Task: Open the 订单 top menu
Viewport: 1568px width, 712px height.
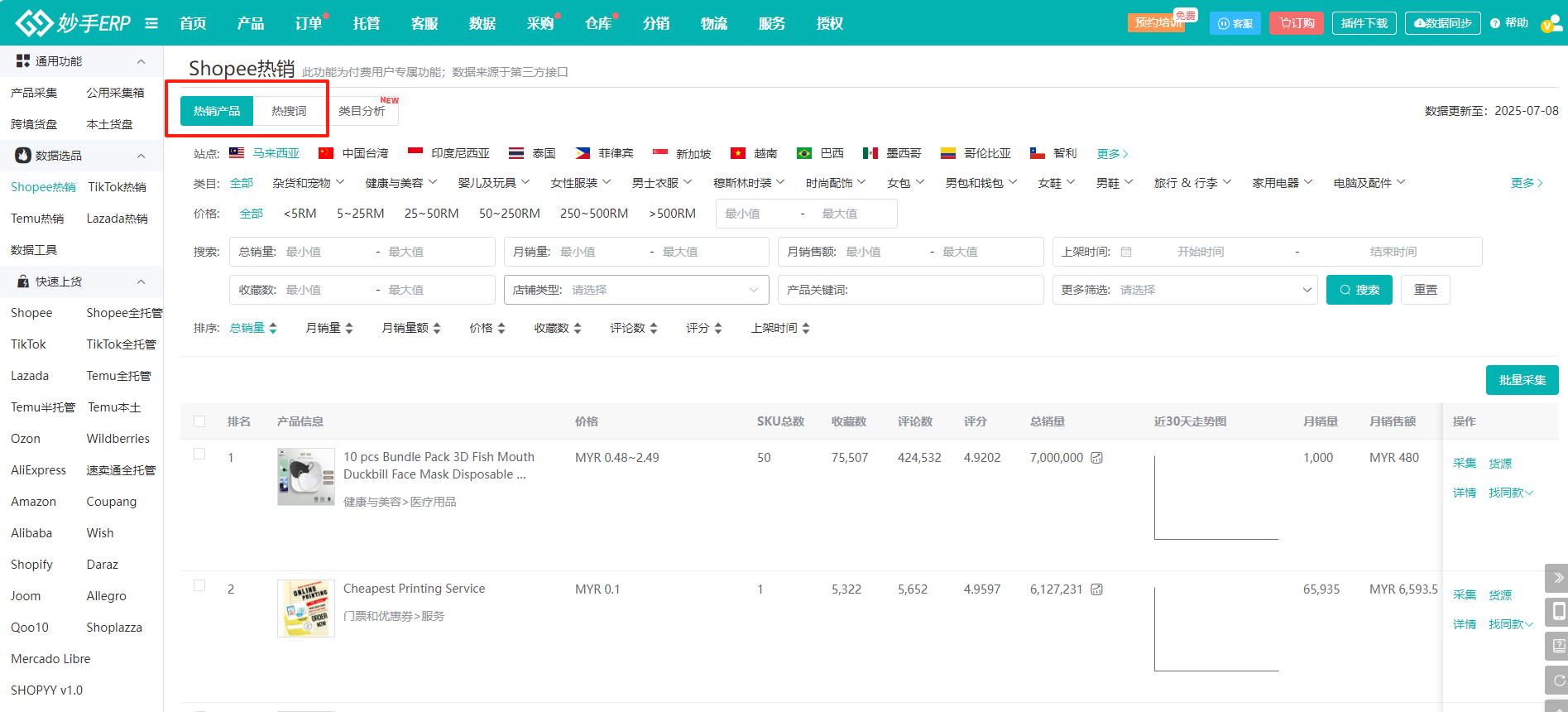Action: pyautogui.click(x=309, y=23)
